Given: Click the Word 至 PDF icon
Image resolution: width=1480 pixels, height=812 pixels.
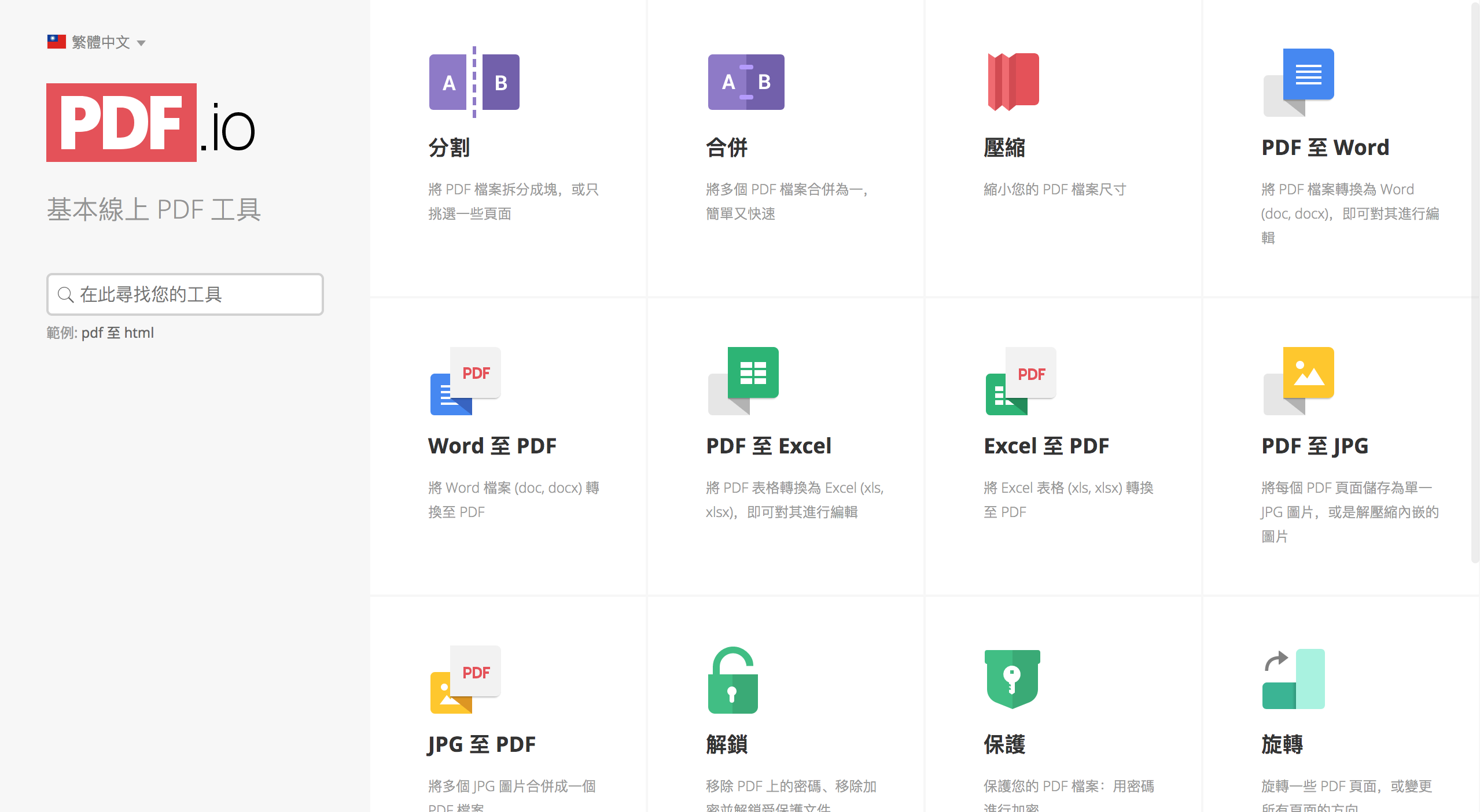Looking at the screenshot, I should pos(465,381).
